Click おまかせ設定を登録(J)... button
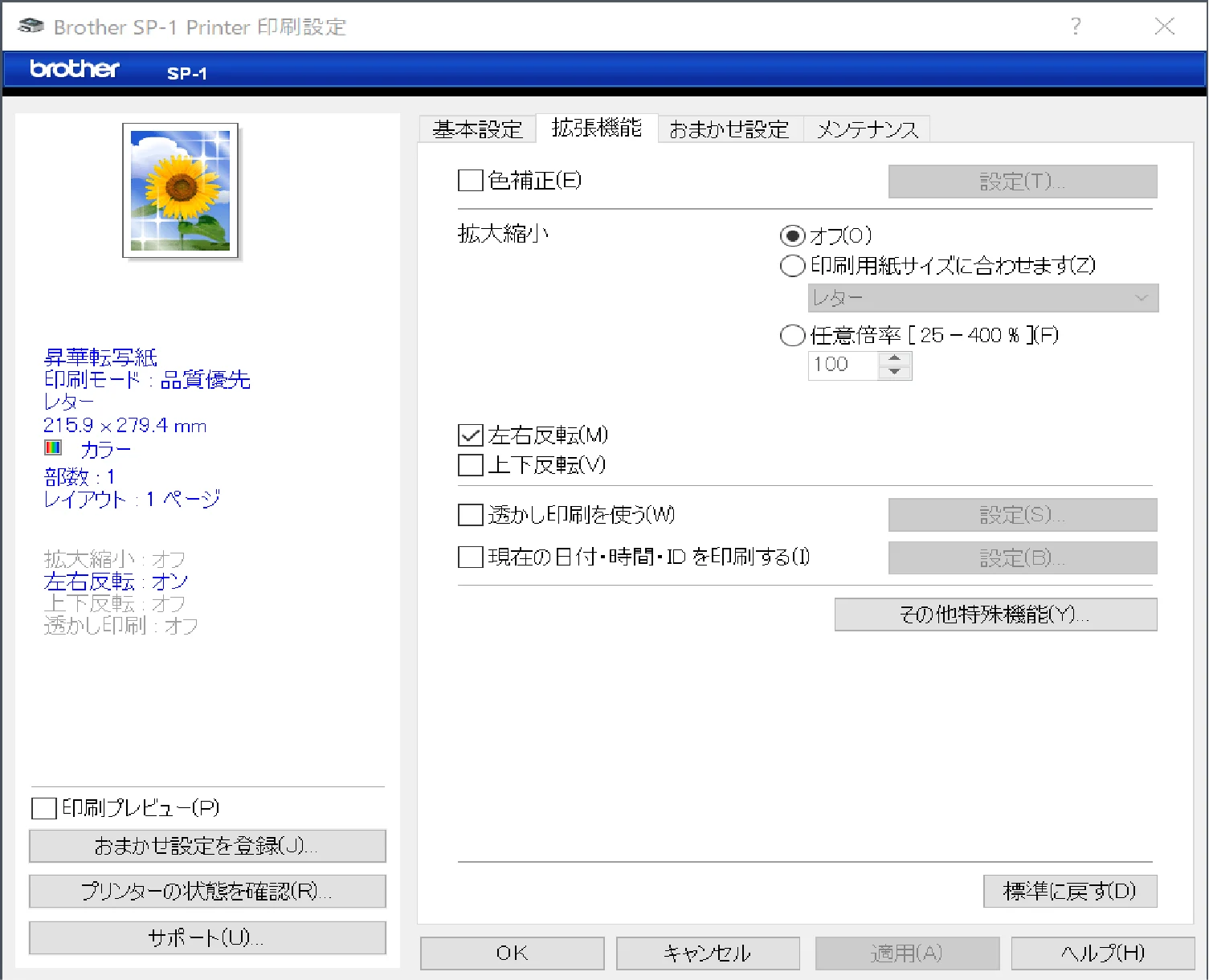 point(207,846)
